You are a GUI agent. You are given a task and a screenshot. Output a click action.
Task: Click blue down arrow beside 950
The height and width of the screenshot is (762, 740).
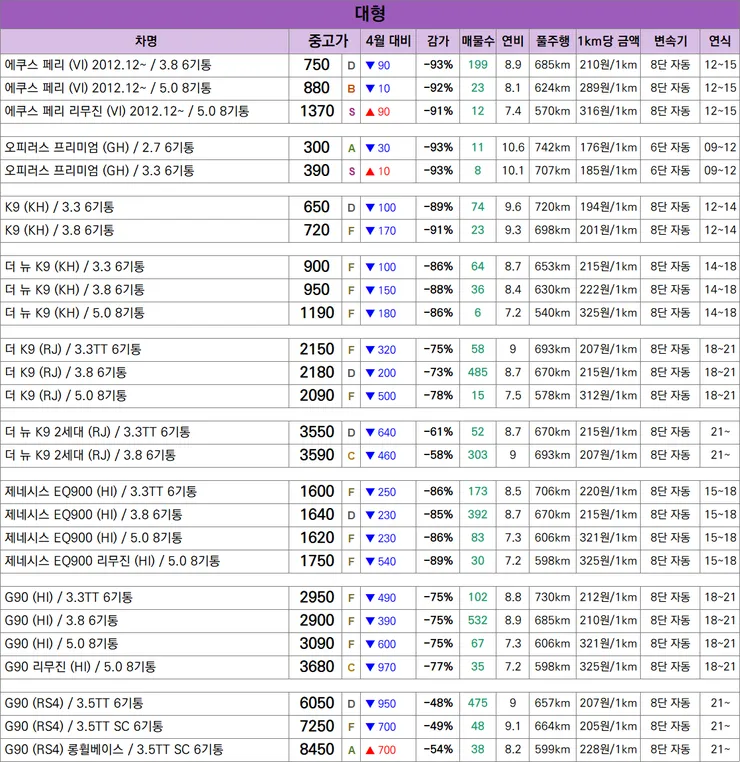[370, 704]
